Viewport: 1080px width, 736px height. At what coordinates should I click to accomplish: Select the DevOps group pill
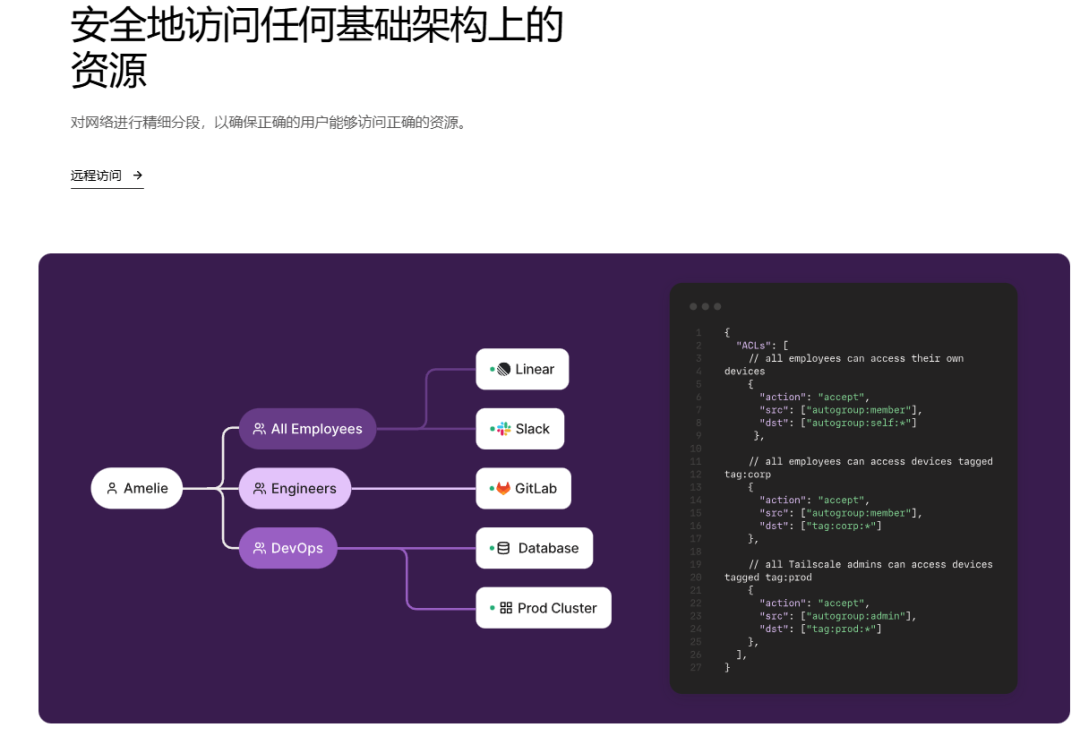click(288, 548)
